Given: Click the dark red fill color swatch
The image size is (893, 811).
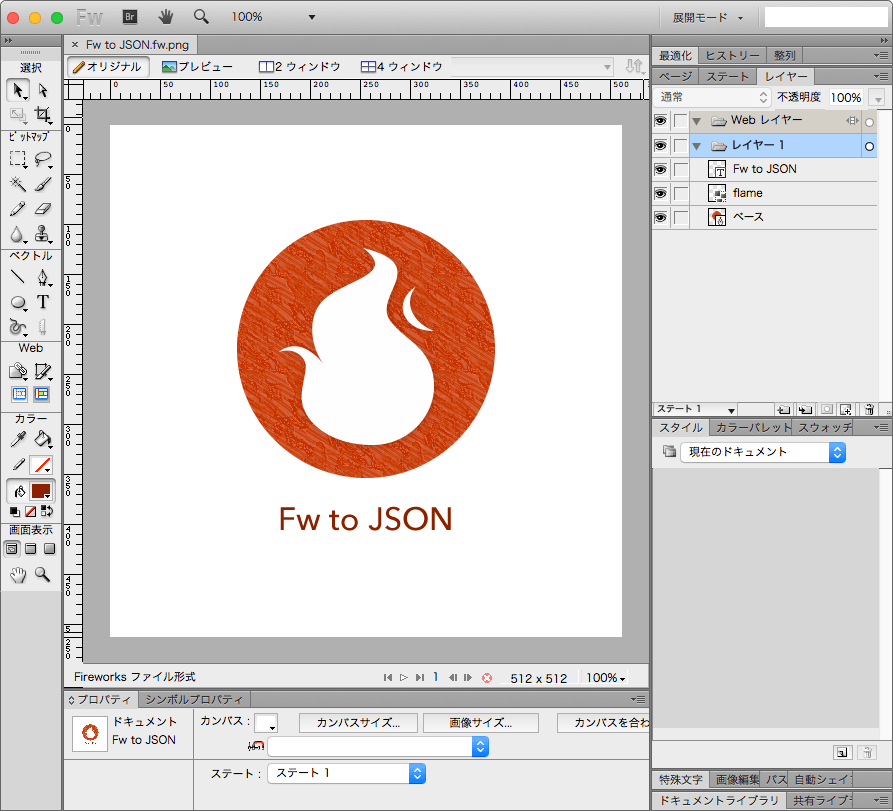Looking at the screenshot, I should pos(40,491).
